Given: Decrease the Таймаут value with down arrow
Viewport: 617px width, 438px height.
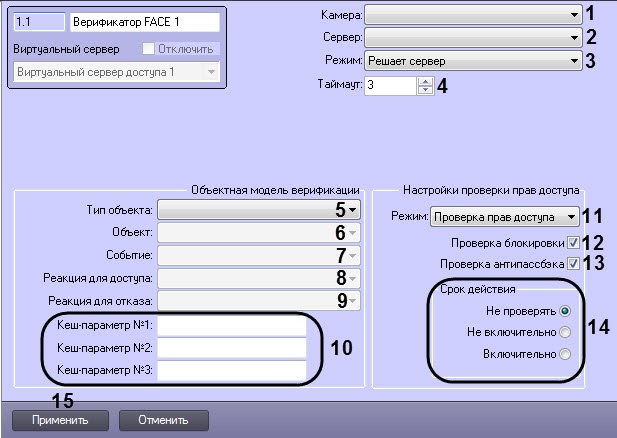Looking at the screenshot, I should 424,91.
